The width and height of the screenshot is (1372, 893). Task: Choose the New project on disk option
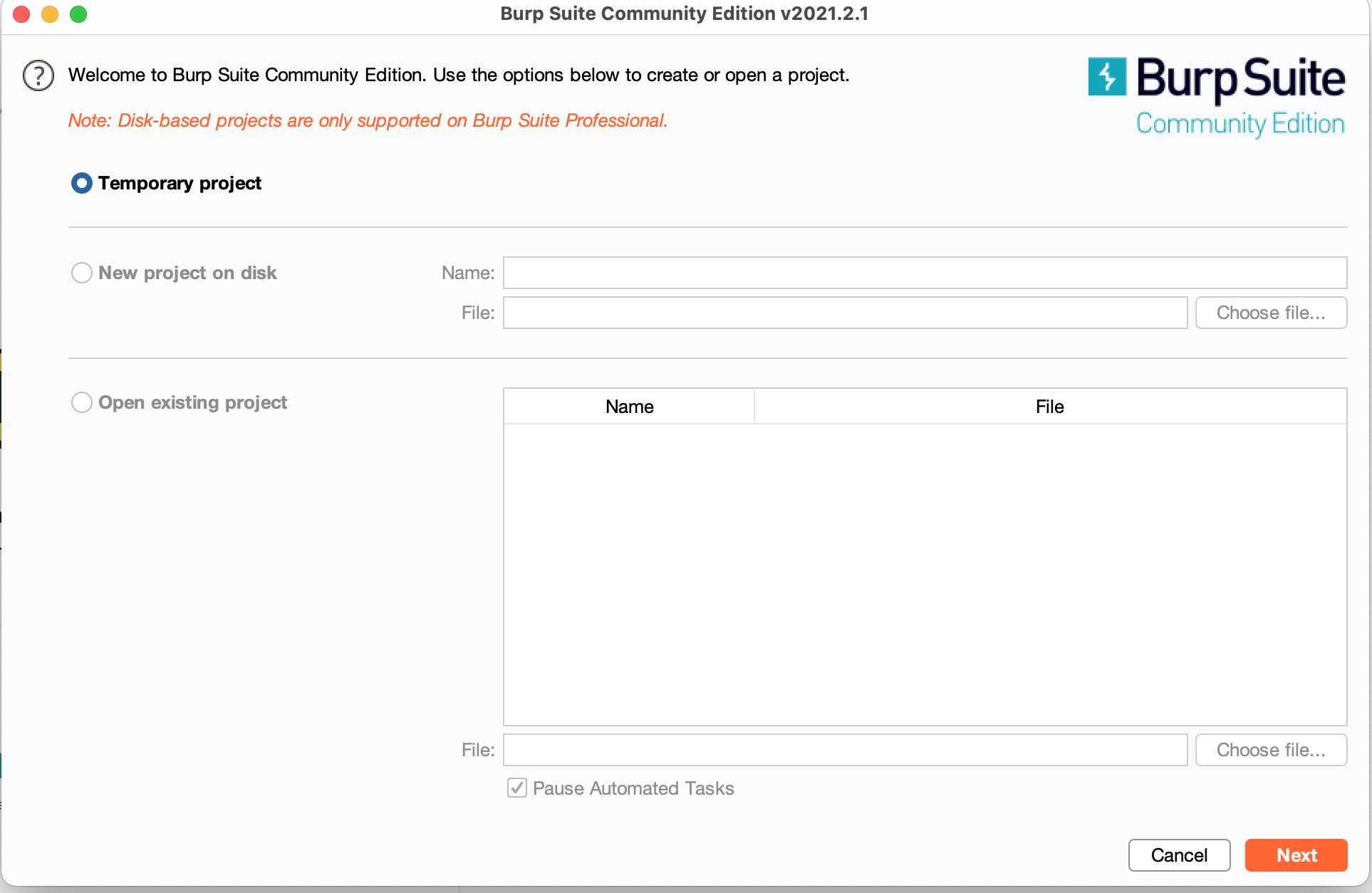(x=82, y=273)
